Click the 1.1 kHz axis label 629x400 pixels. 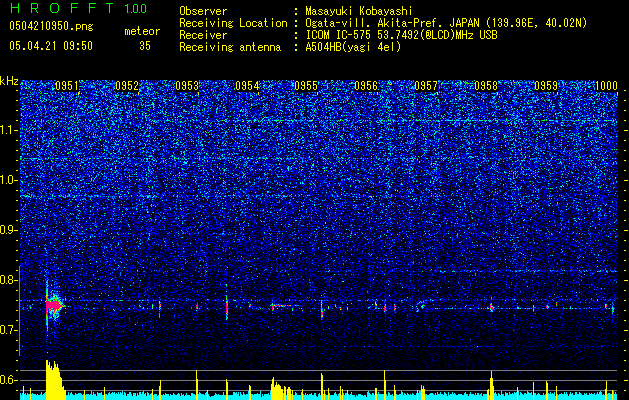coord(9,130)
